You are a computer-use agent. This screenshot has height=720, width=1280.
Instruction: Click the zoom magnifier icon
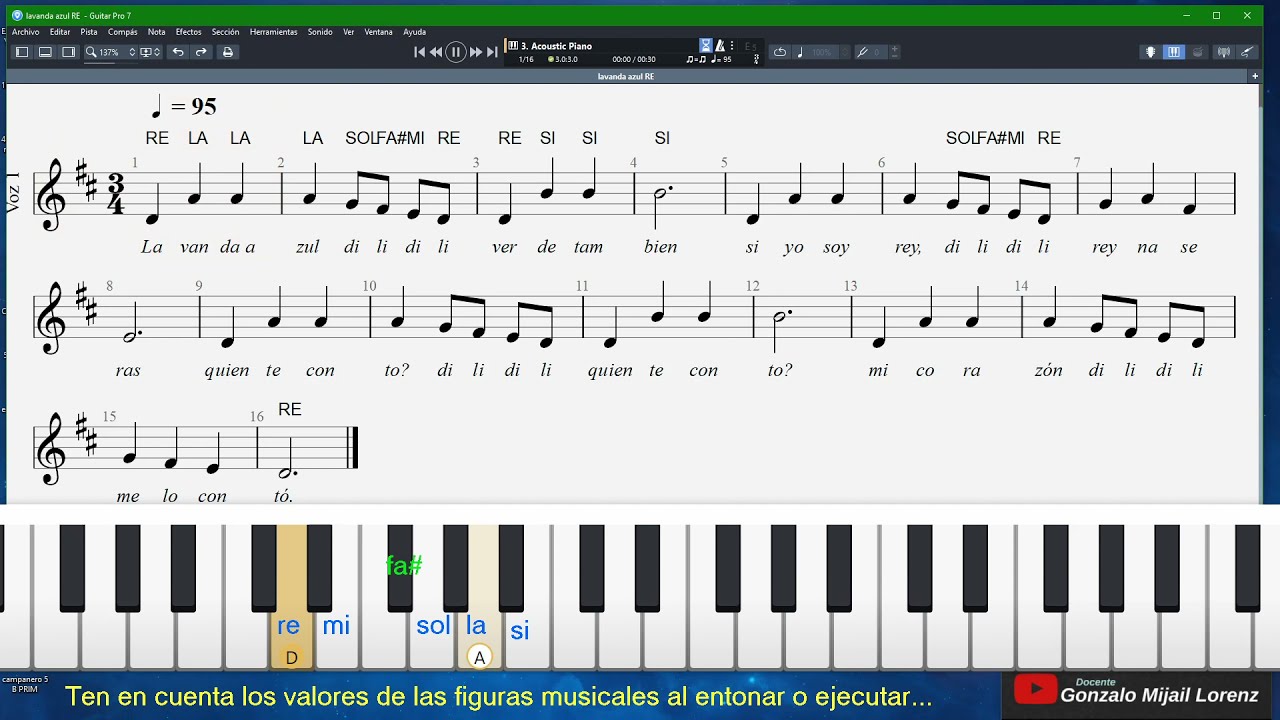[91, 52]
